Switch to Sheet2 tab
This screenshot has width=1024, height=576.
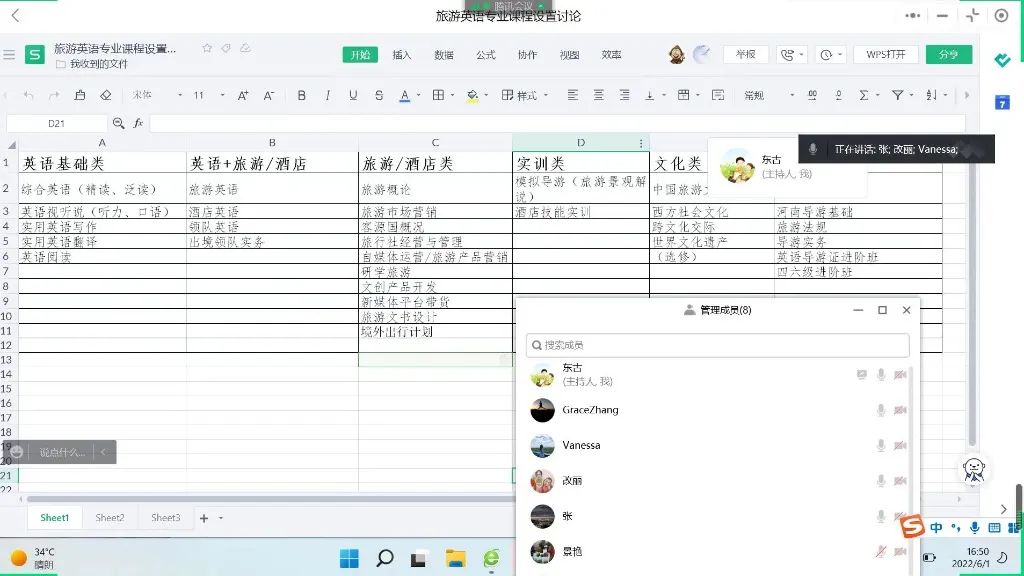coord(110,518)
